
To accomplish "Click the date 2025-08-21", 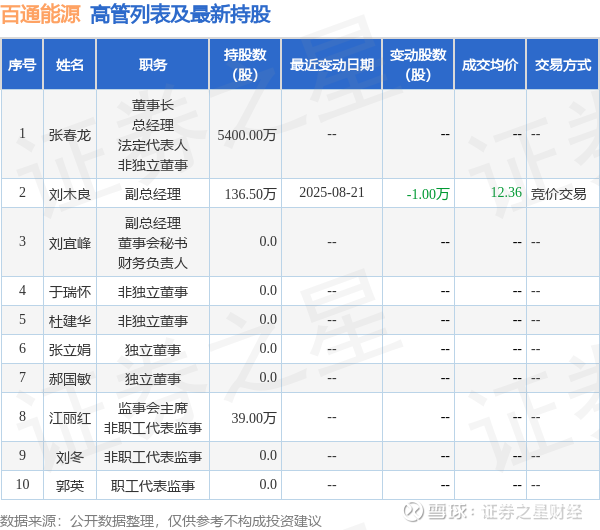I will pos(332,192).
